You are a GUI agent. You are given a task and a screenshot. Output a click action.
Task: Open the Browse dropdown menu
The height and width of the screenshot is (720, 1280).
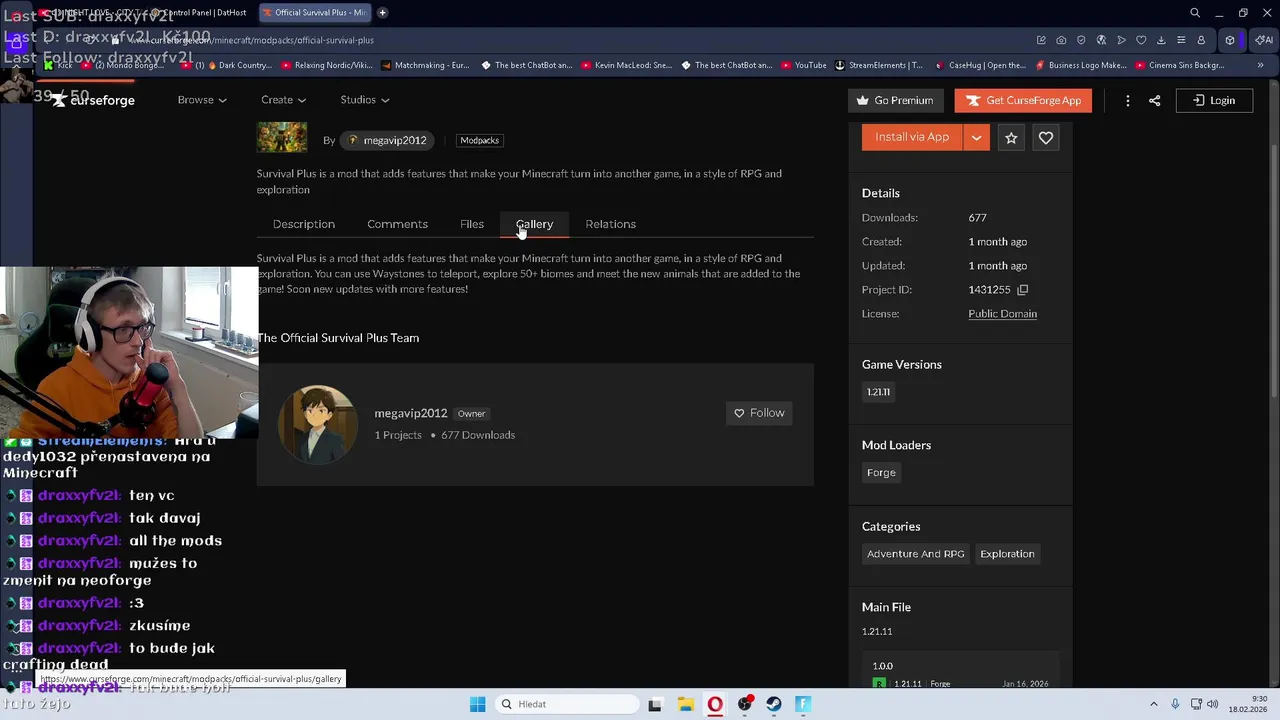(x=202, y=100)
